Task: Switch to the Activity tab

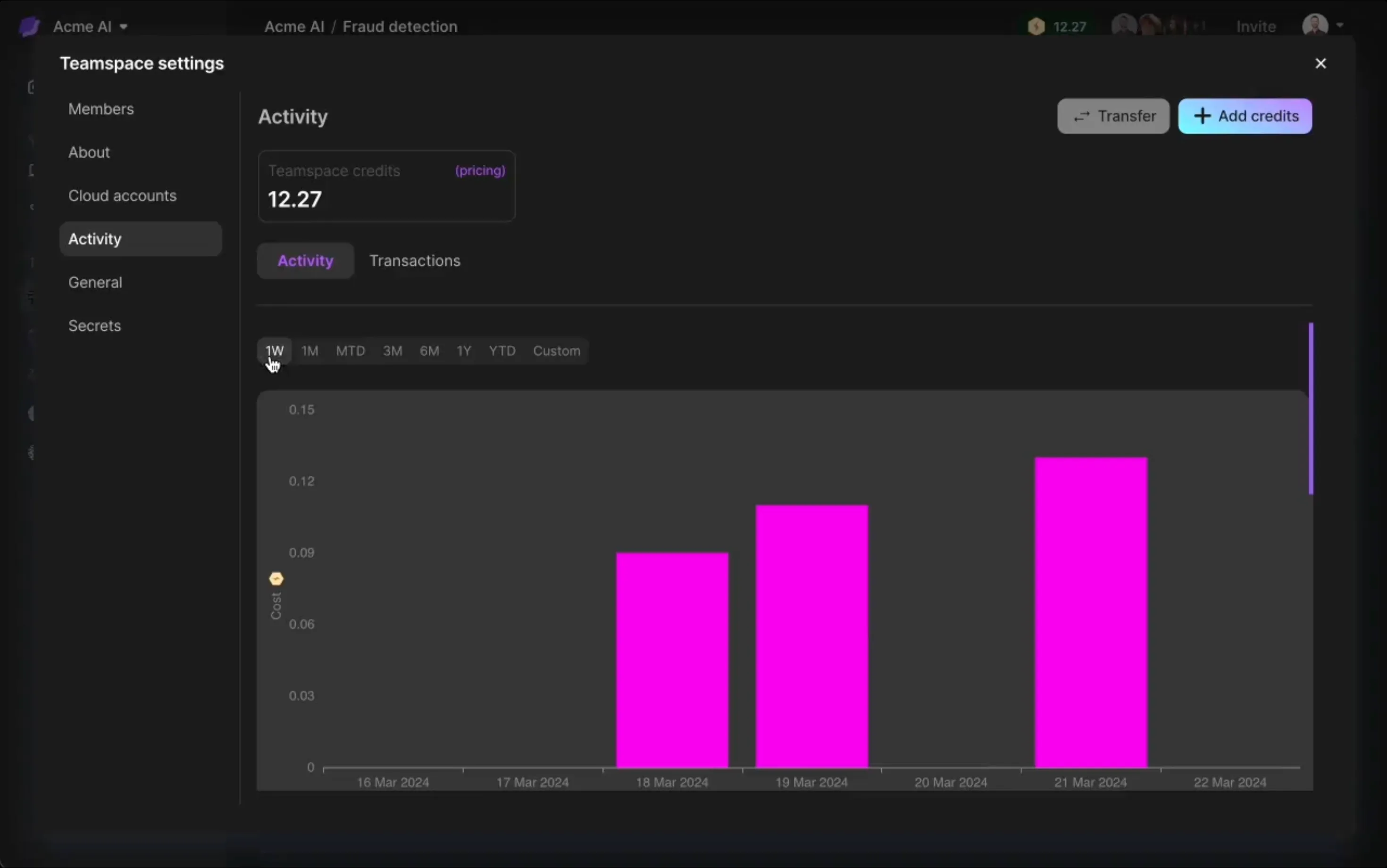Action: [x=305, y=260]
